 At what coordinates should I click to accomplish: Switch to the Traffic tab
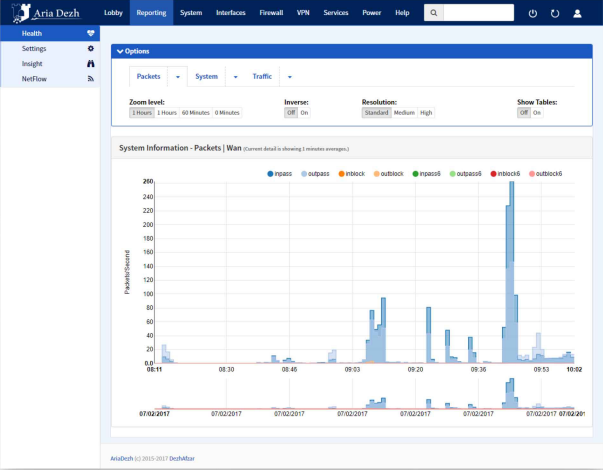click(262, 77)
